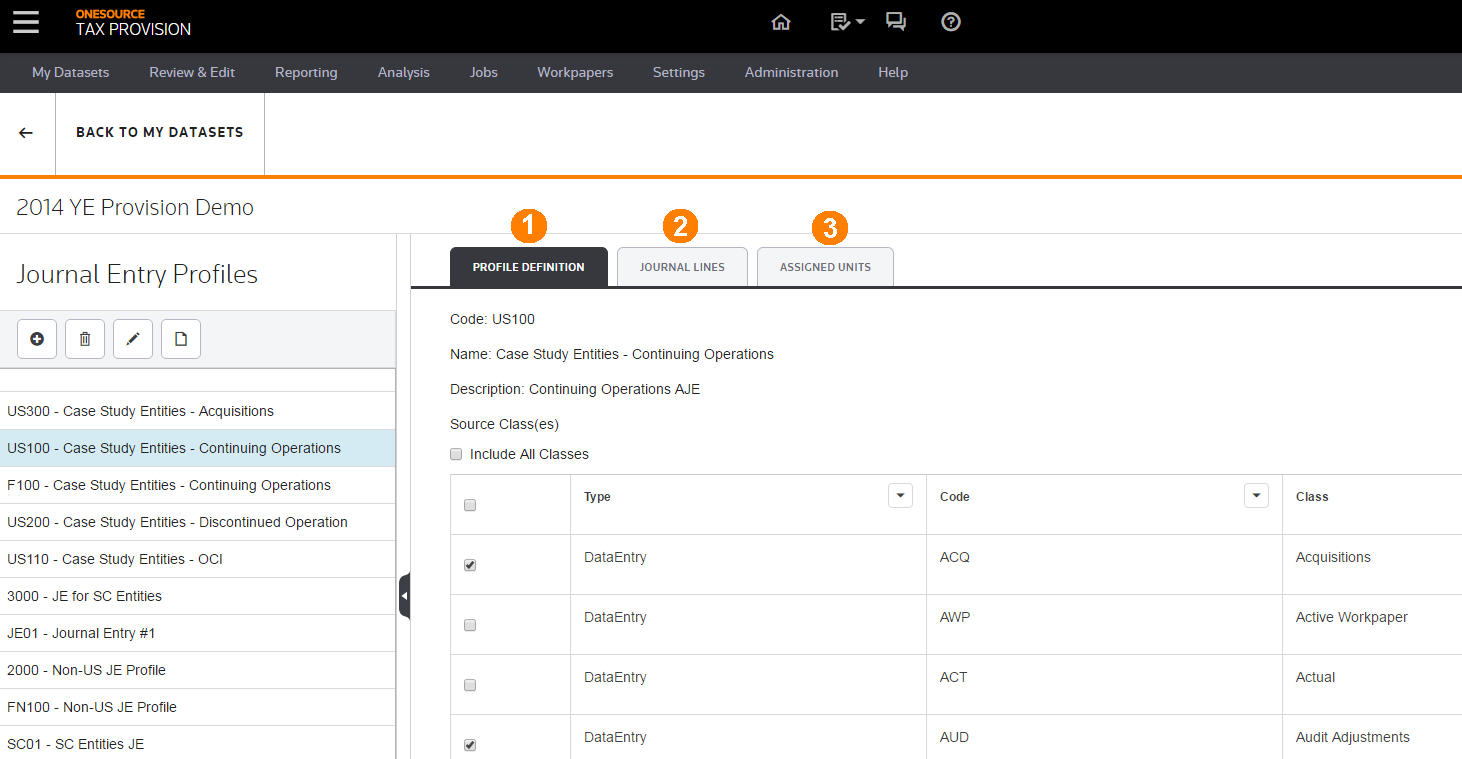Delete the selected journal entry profile
This screenshot has height=759, width=1462.
(85, 340)
